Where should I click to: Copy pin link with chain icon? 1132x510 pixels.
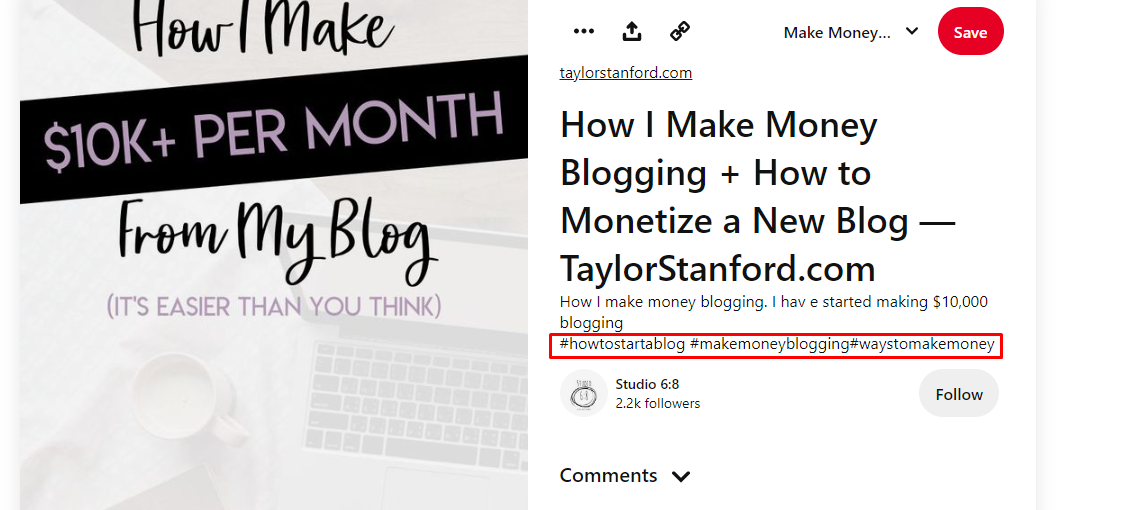680,31
